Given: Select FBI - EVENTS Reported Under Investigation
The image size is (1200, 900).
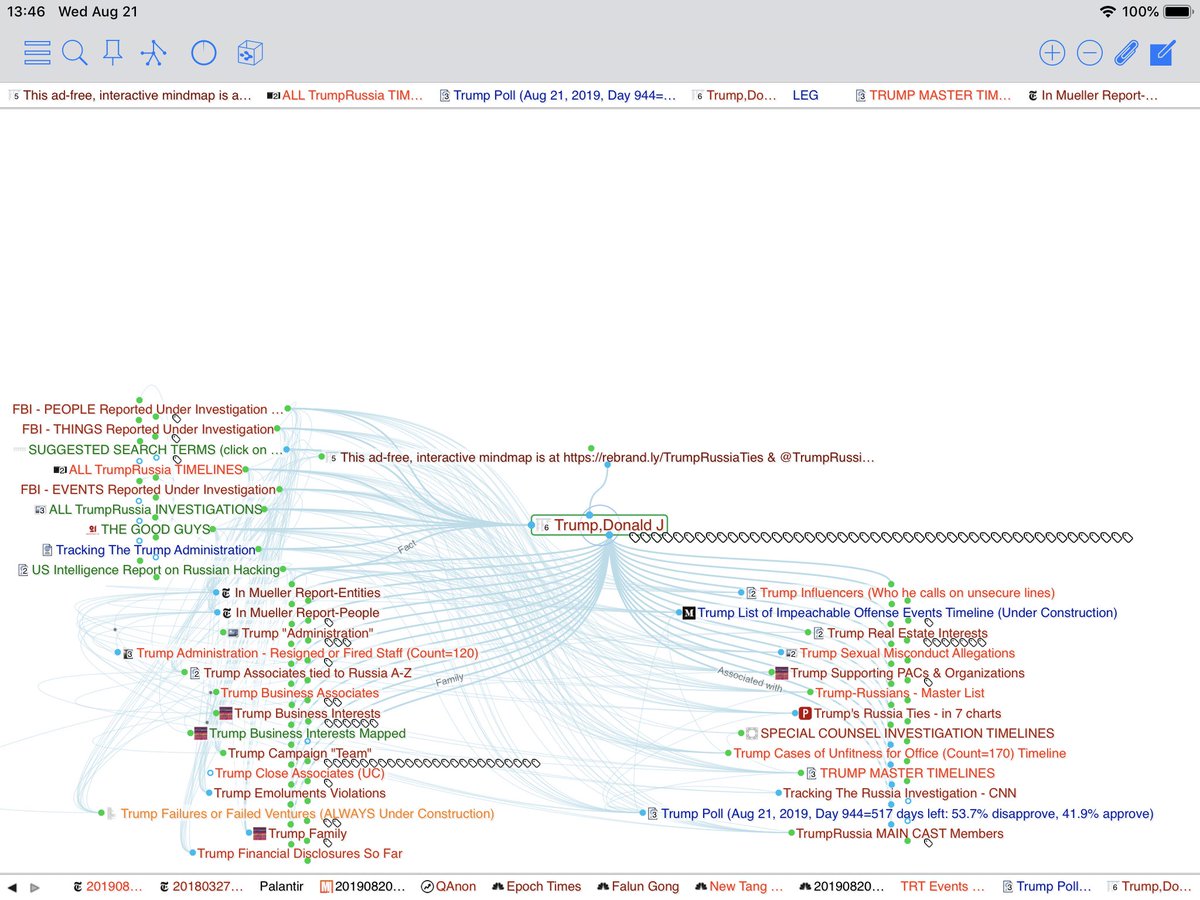Looking at the screenshot, I should [148, 489].
